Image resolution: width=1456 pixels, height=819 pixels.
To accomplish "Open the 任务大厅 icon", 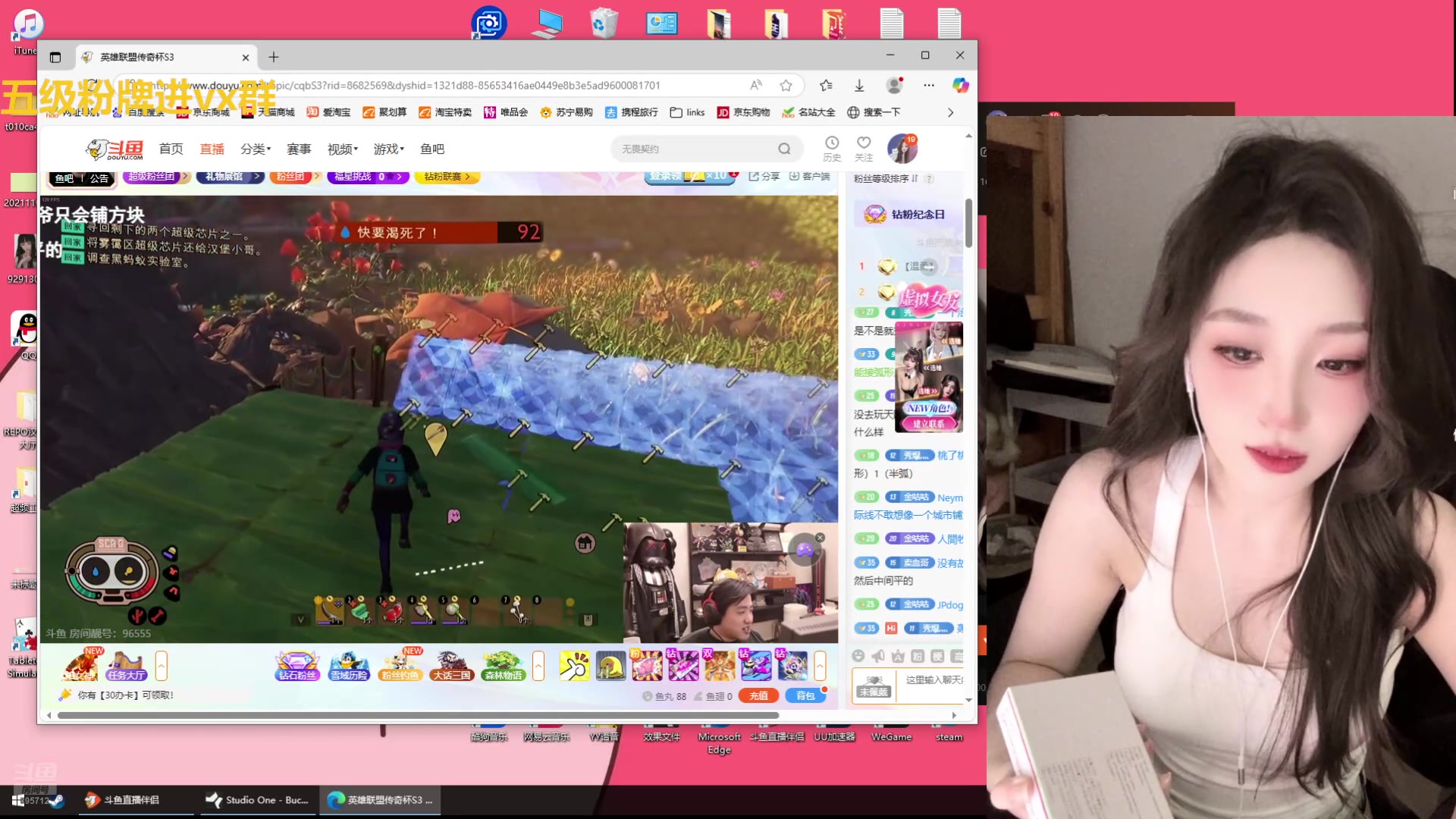I will [127, 666].
